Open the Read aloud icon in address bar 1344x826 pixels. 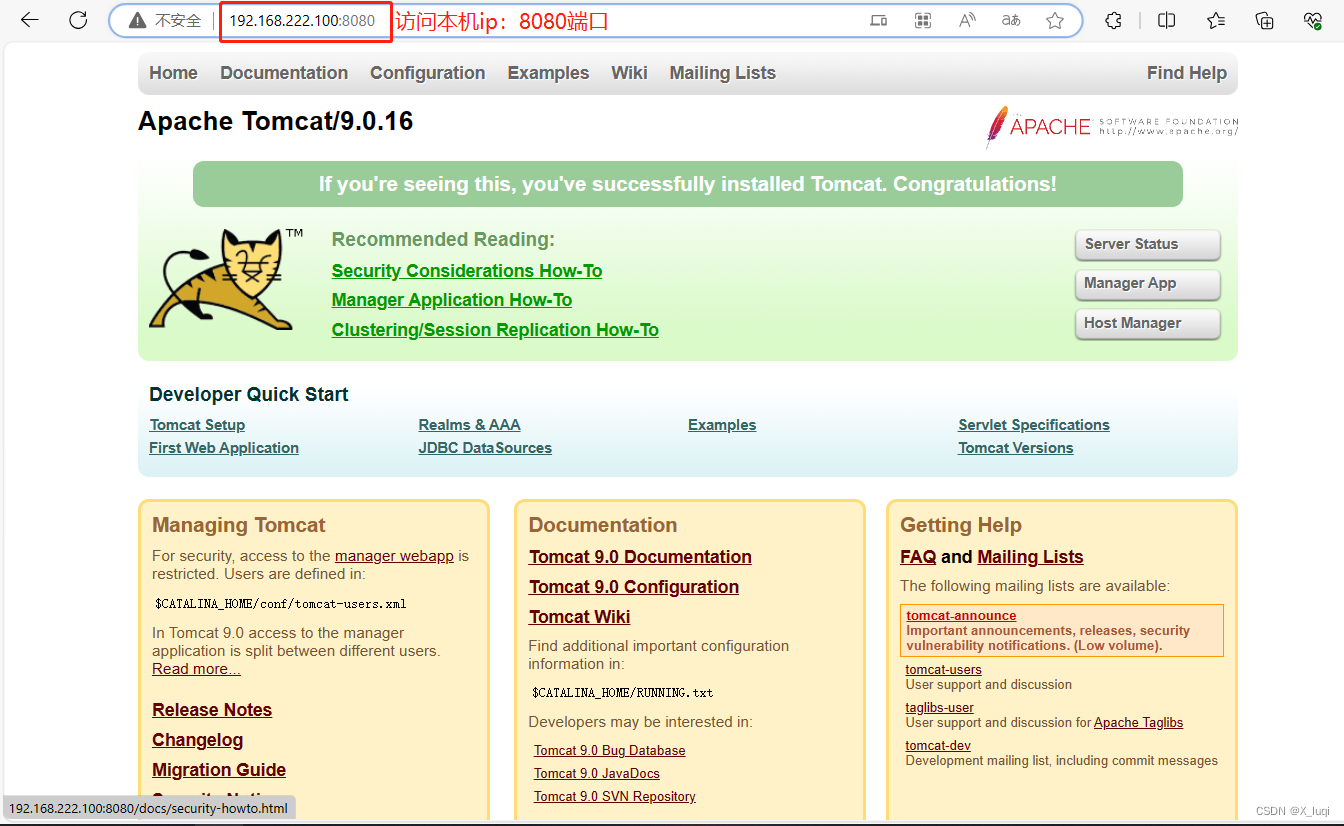coord(967,20)
